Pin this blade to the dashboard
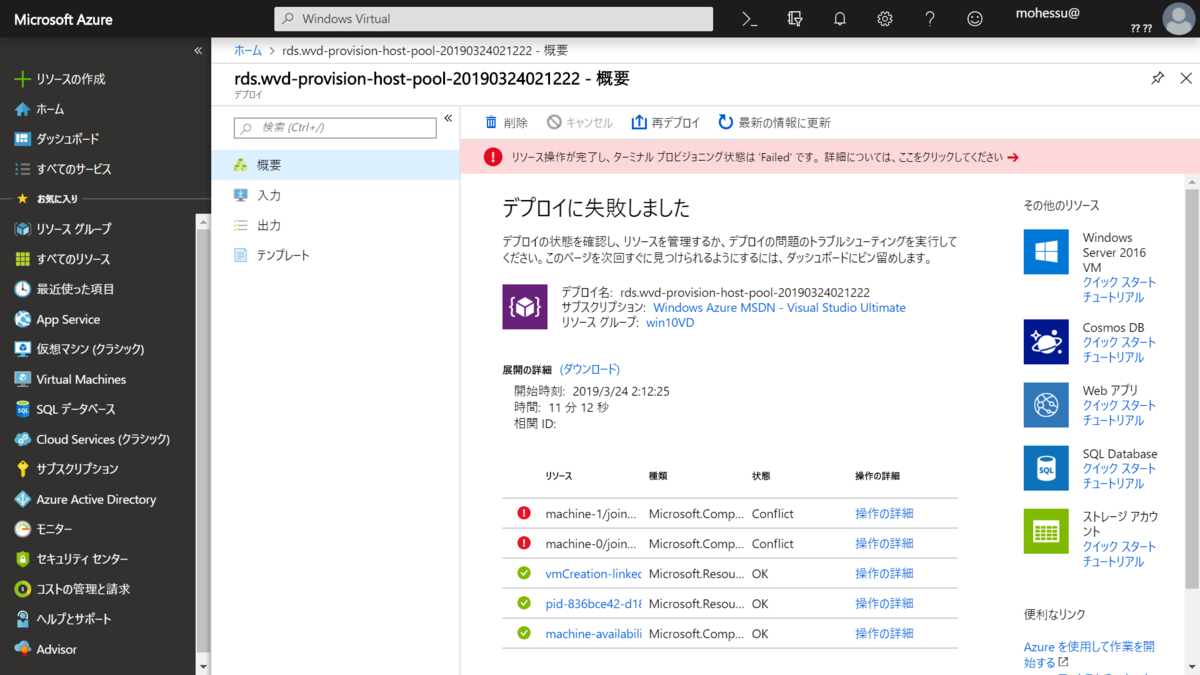Screen dimensions: 1200x675 tap(1158, 78)
